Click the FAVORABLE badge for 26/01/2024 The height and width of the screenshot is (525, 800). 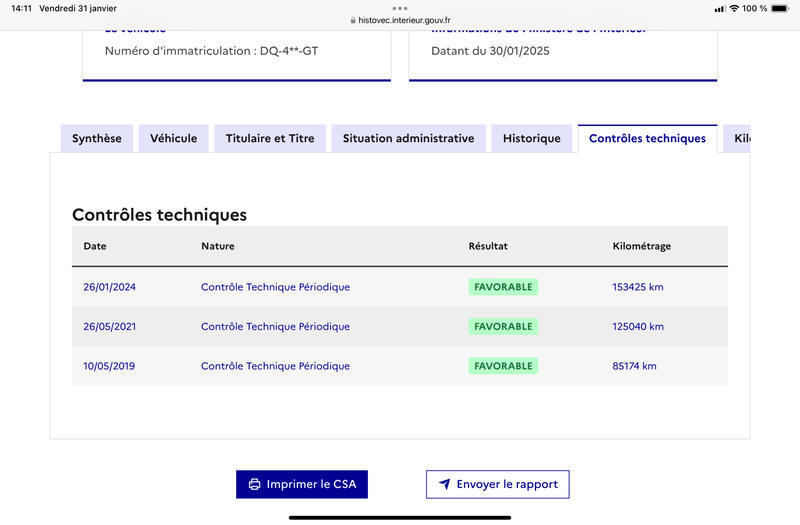(x=503, y=287)
